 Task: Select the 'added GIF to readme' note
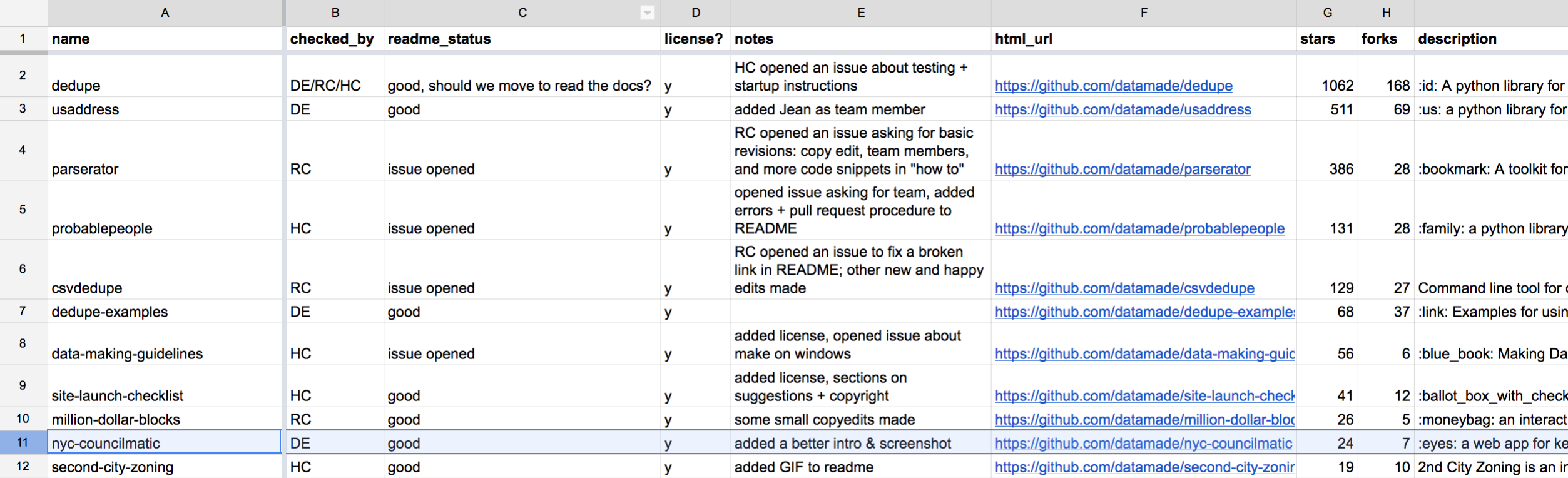point(861,466)
